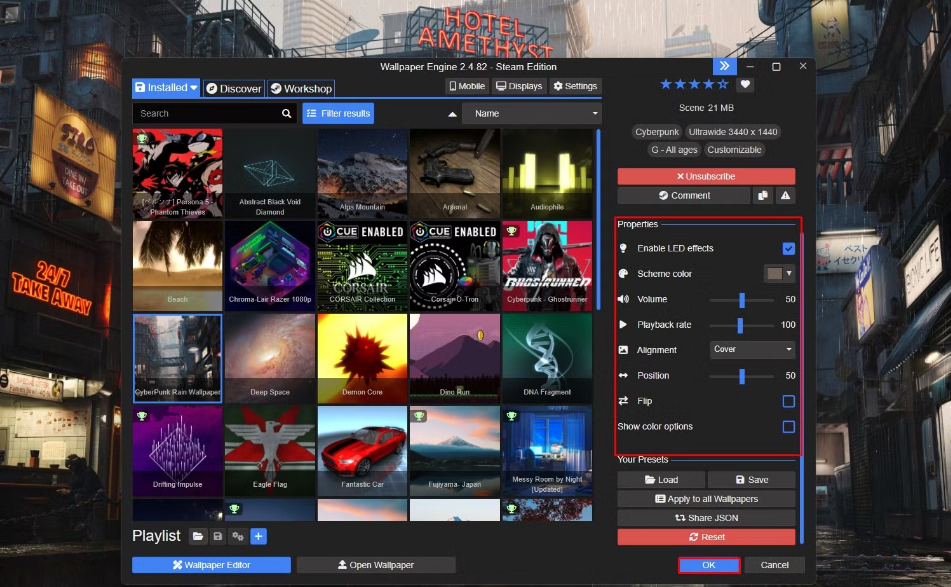Open Settings
951x587 pixels.
[x=575, y=86]
